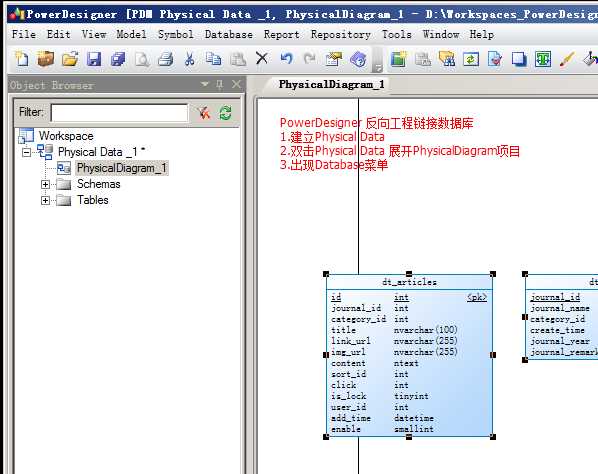Open the View menu
The height and width of the screenshot is (474, 598).
pyautogui.click(x=94, y=34)
